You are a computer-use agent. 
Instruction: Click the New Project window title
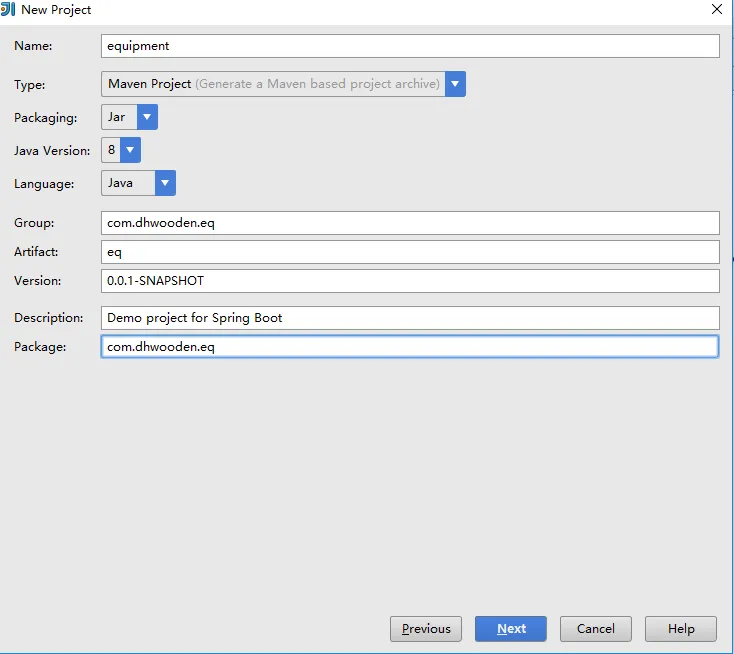click(x=56, y=10)
